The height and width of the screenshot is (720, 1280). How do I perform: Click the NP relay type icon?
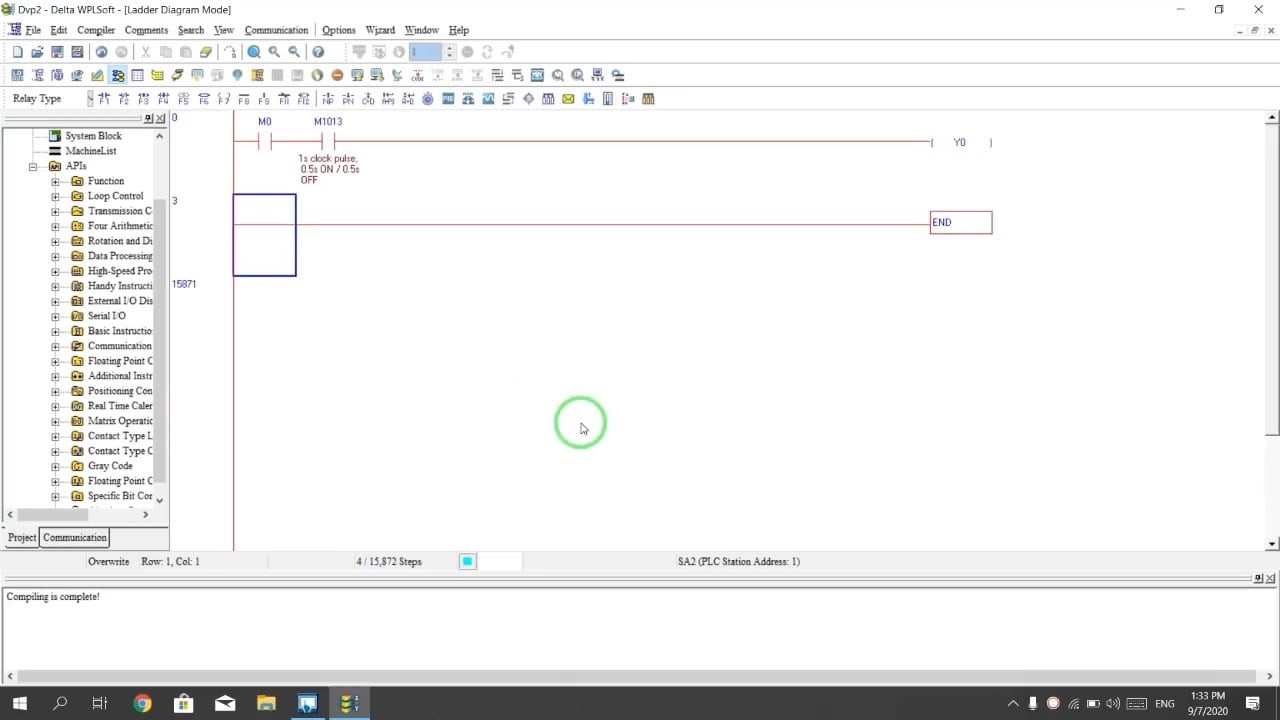(x=327, y=98)
